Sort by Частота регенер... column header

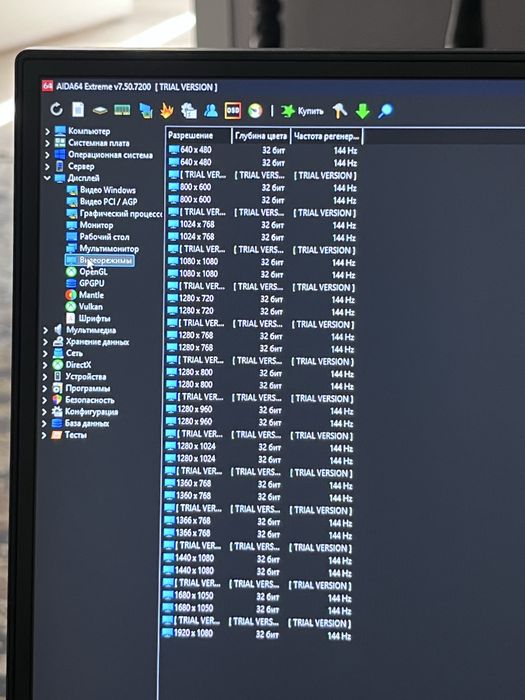(x=326, y=137)
